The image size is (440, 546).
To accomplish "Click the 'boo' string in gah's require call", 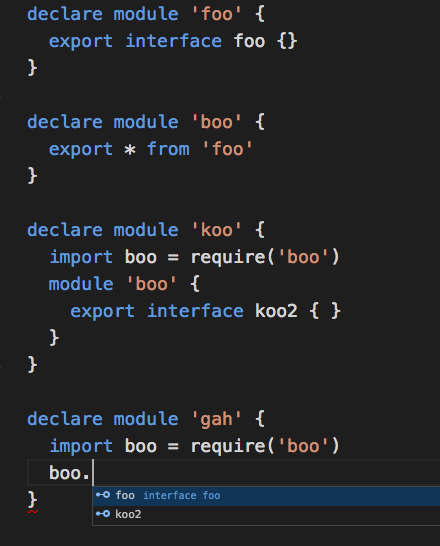I will tap(303, 446).
